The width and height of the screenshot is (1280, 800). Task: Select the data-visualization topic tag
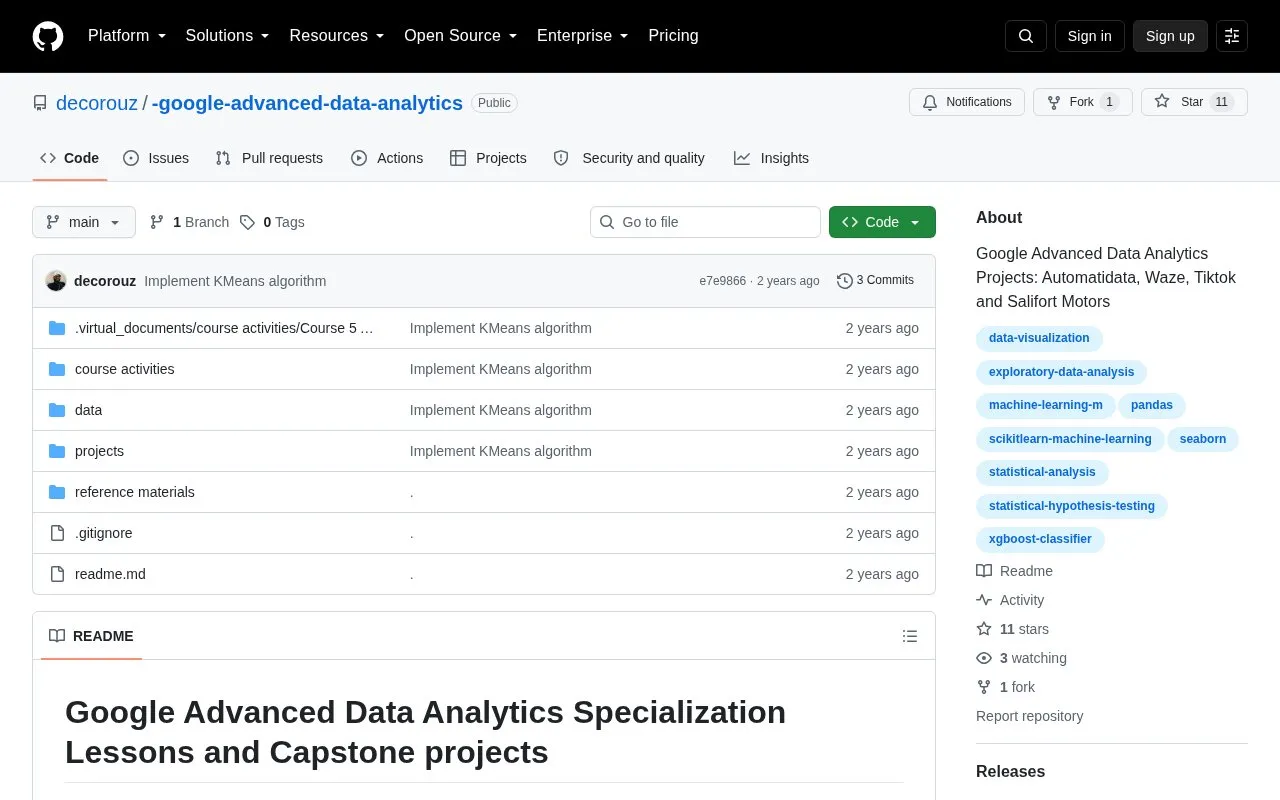tap(1039, 338)
